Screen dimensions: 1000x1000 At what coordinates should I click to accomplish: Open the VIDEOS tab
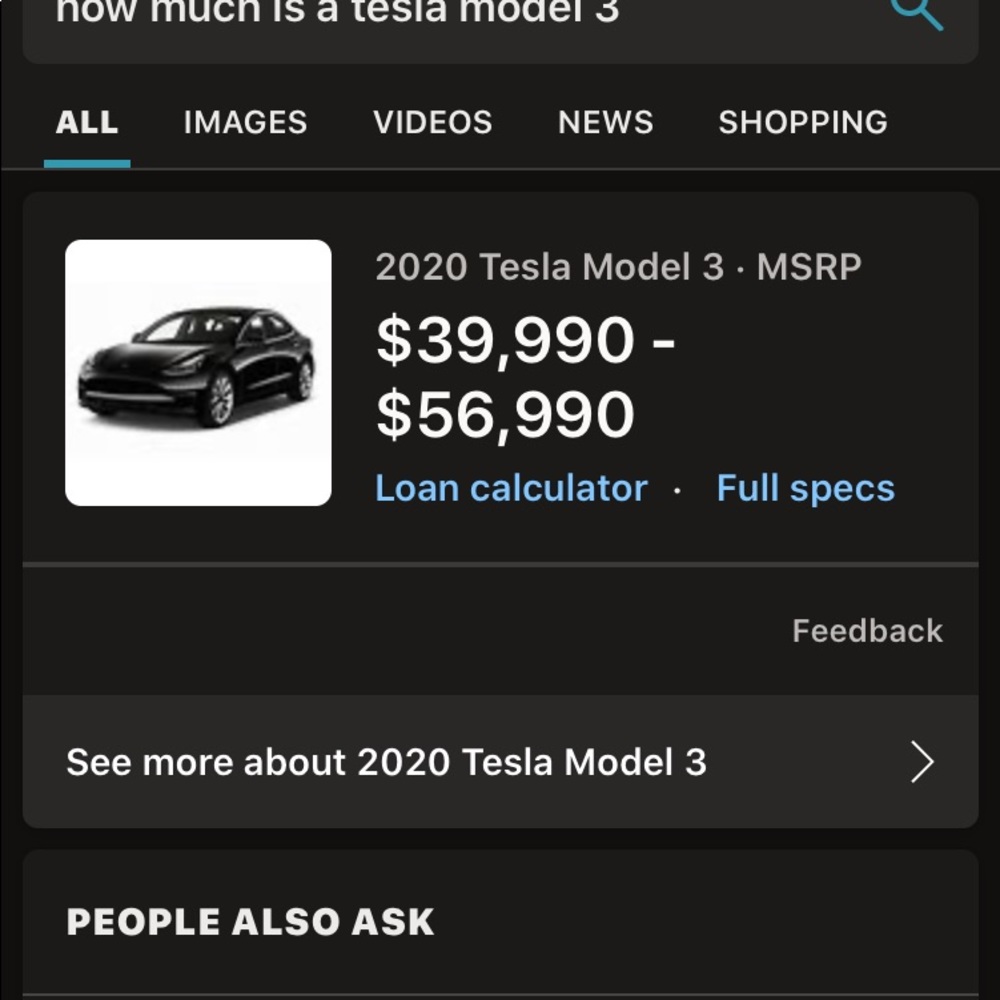432,122
